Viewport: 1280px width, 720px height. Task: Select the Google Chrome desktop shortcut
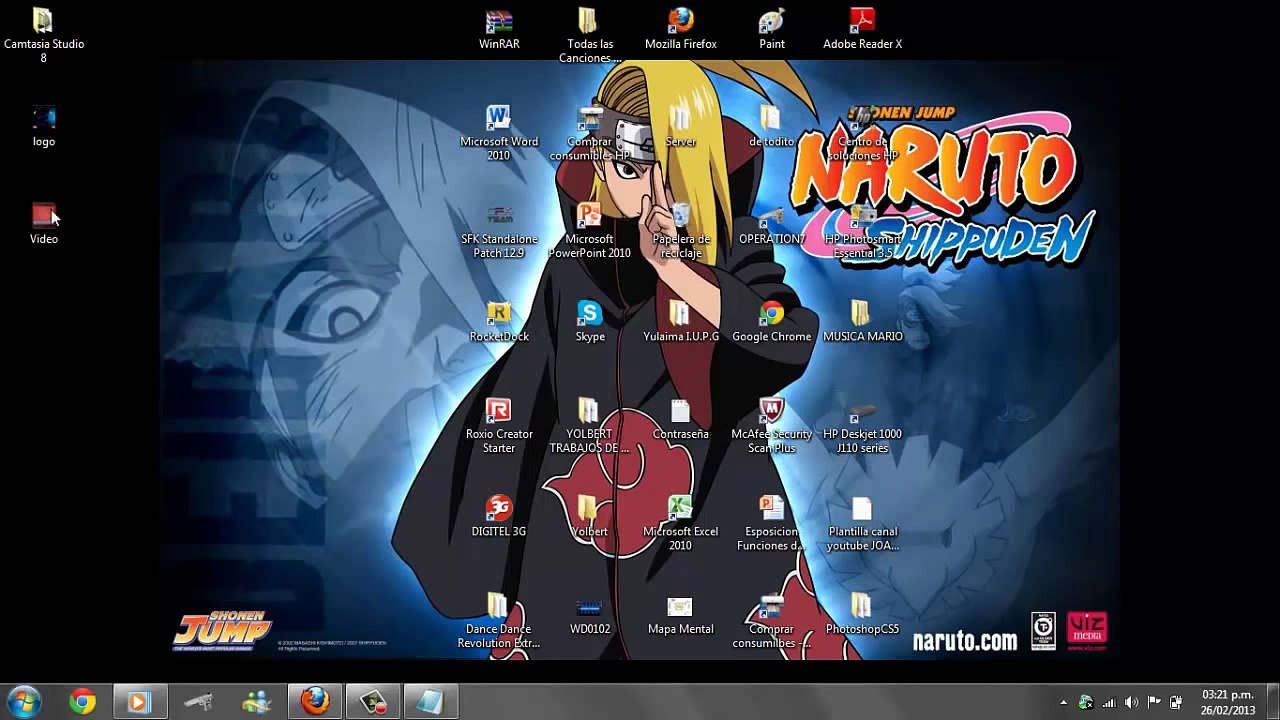tap(772, 321)
